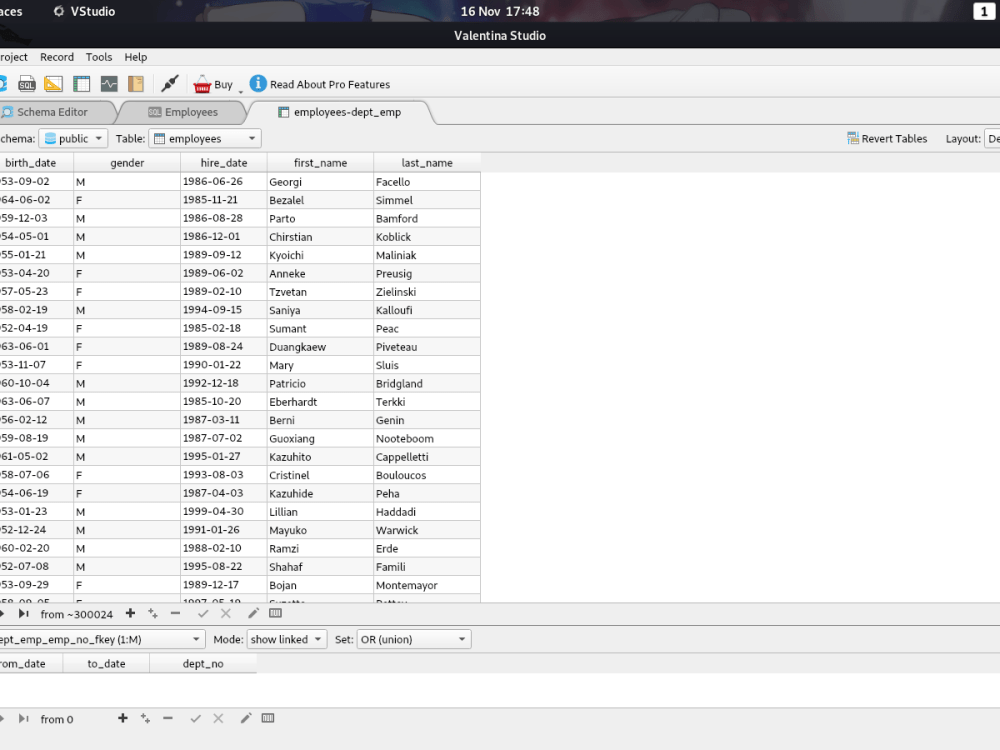Click the to_date column header
Image resolution: width=1000 pixels, height=750 pixels.
[107, 663]
